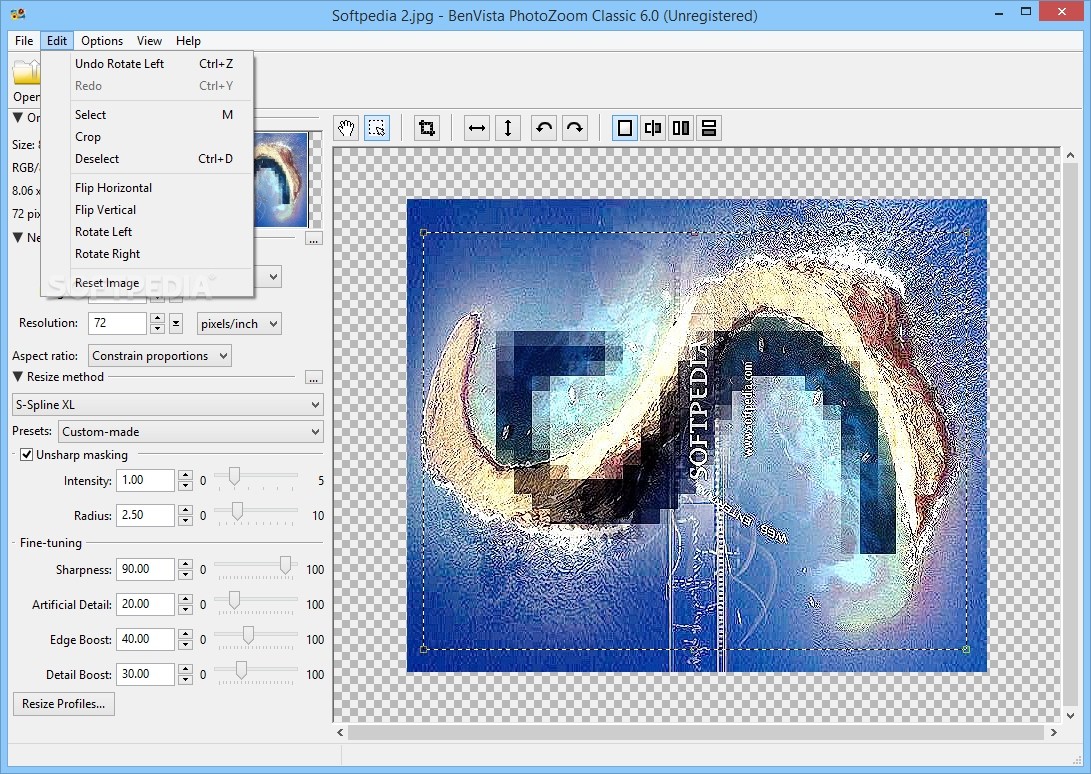Open the View menu

(149, 40)
